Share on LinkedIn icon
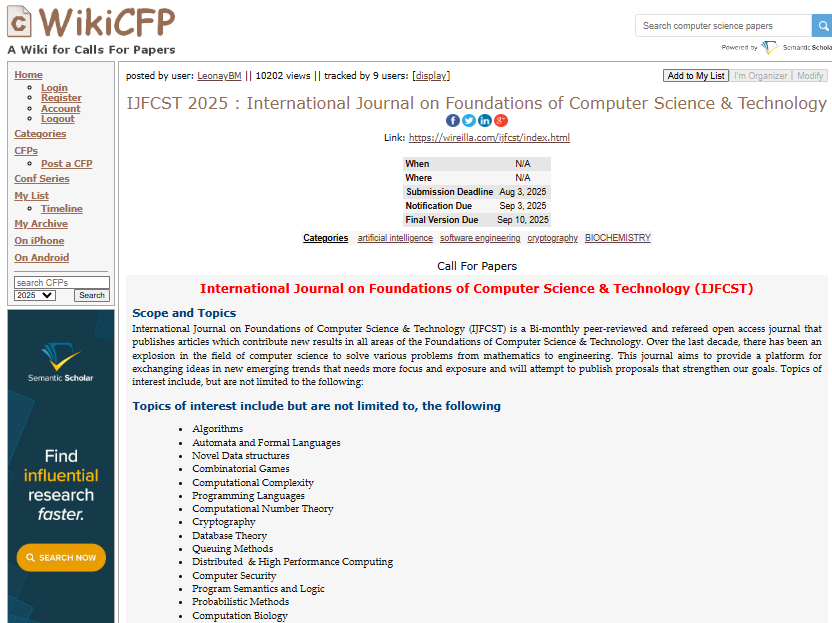Image resolution: width=832 pixels, height=623 pixels. coord(485,120)
